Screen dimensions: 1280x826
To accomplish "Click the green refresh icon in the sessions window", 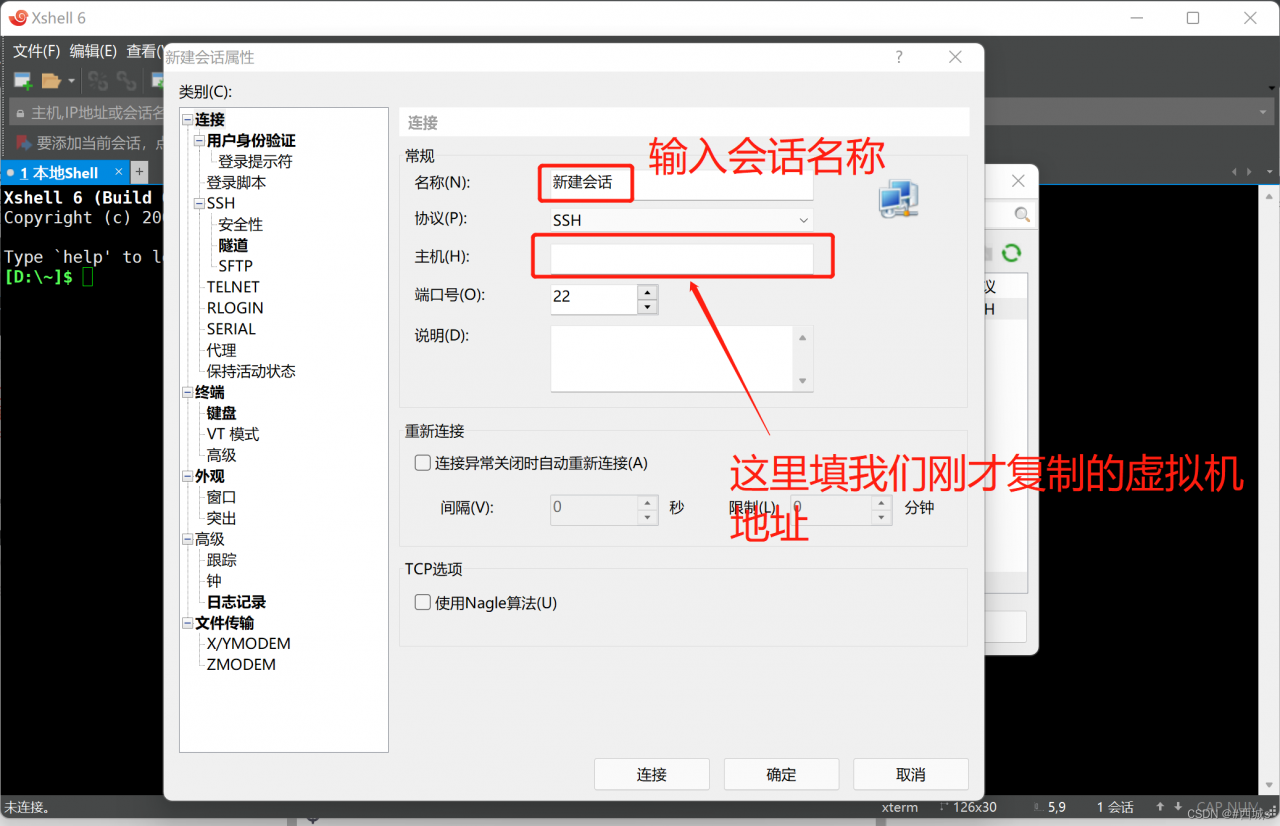I will tap(1011, 253).
